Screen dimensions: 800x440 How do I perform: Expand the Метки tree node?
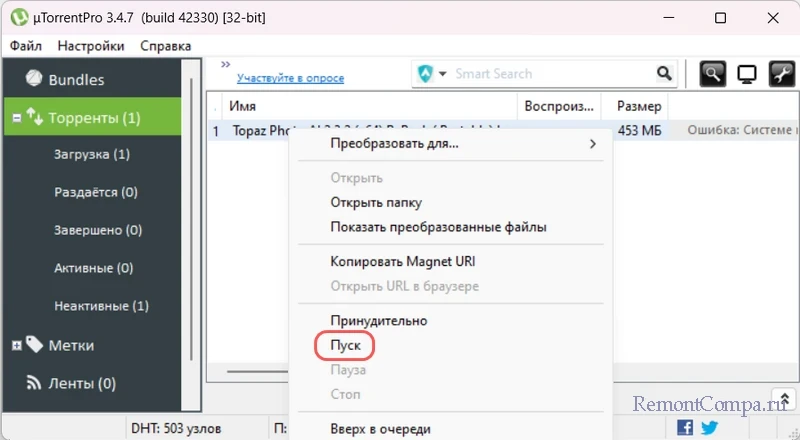coord(17,346)
